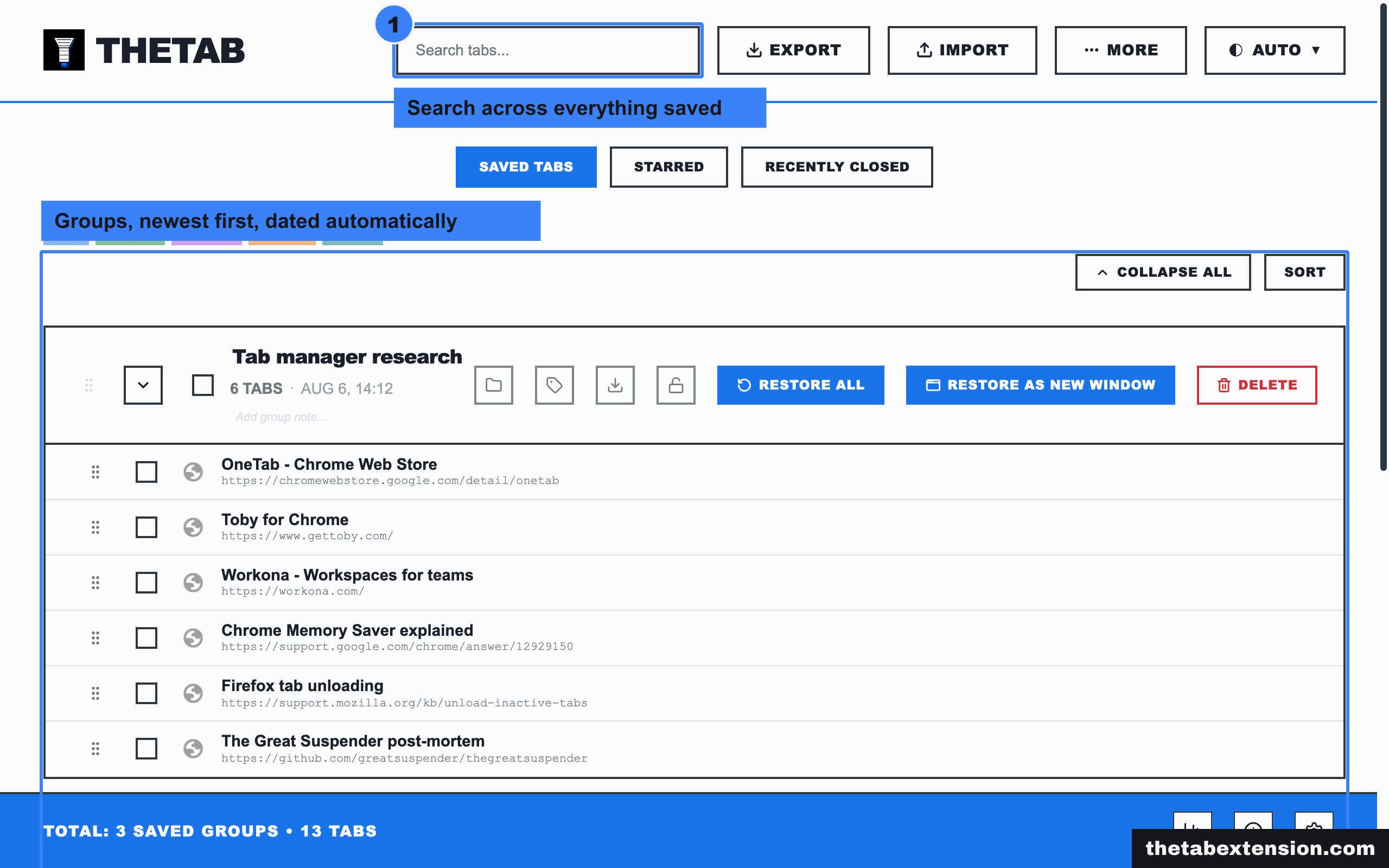Click the tag icon on Tab manager research group
The image size is (1389, 868).
(x=555, y=385)
